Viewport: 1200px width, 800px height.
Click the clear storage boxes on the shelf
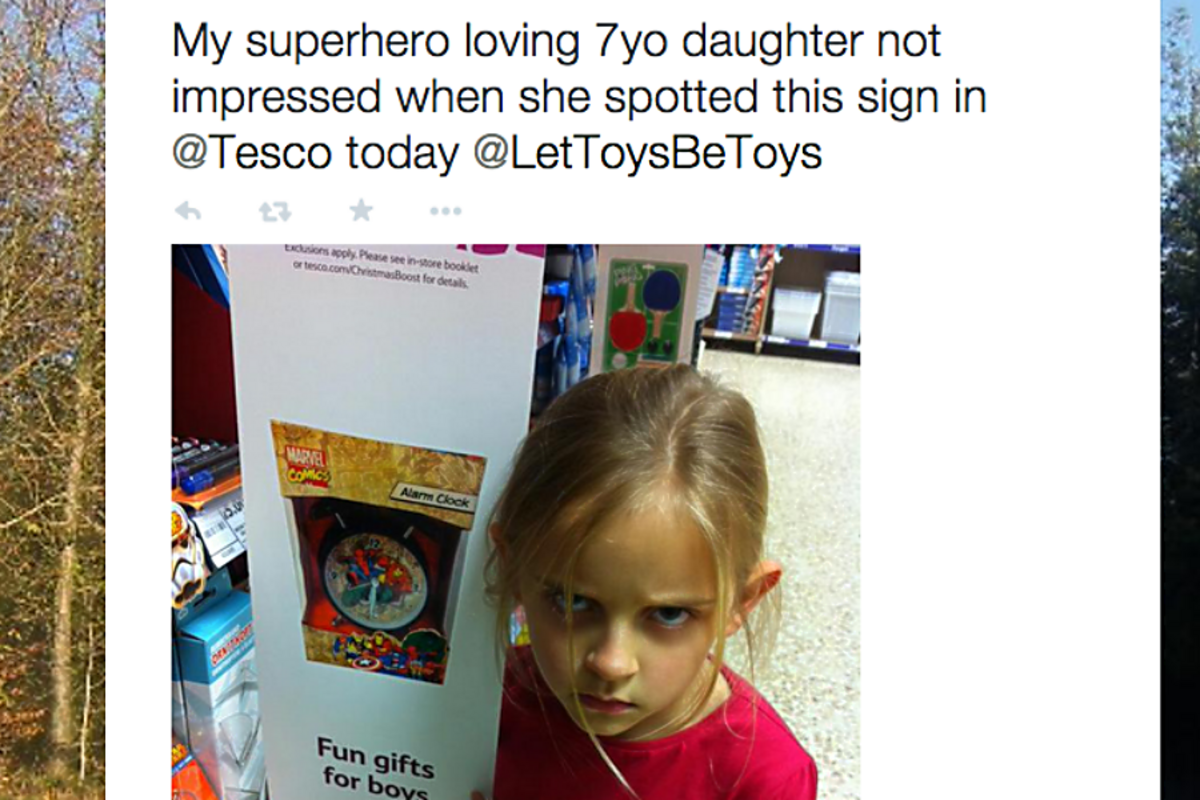pyautogui.click(x=816, y=308)
